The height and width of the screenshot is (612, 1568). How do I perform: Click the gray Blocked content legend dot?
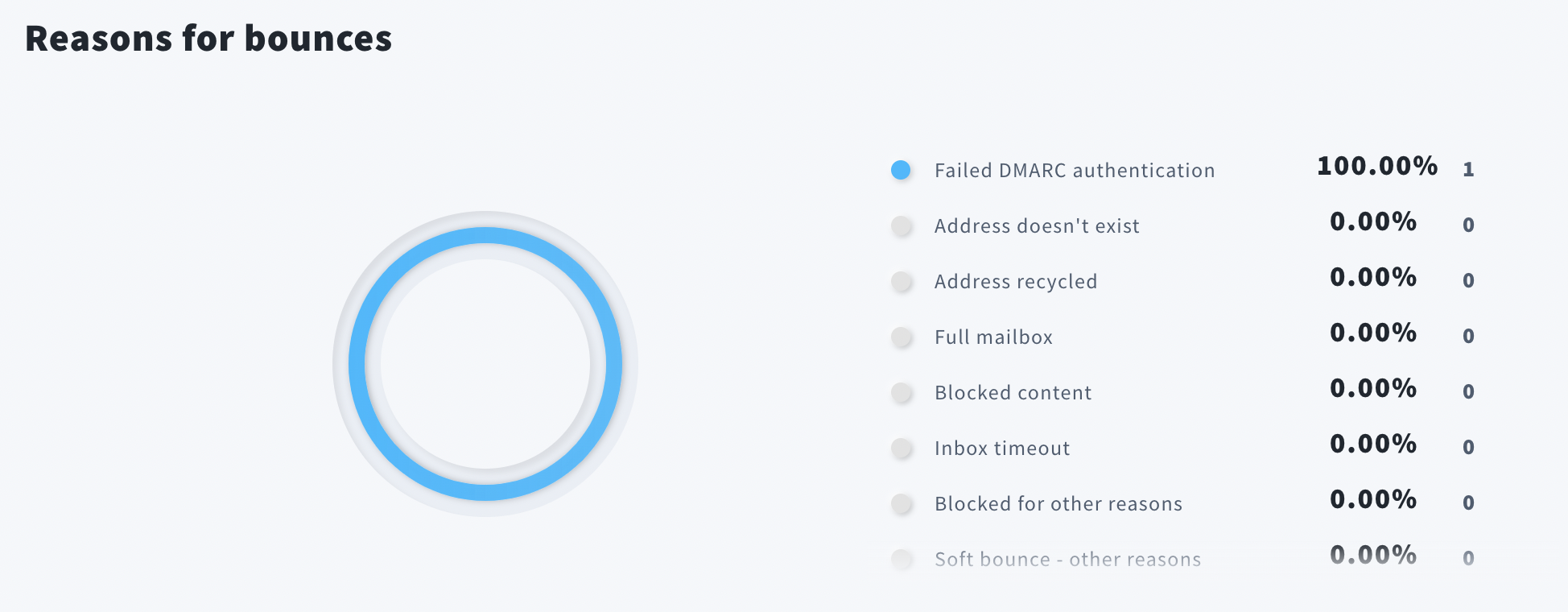coord(902,392)
